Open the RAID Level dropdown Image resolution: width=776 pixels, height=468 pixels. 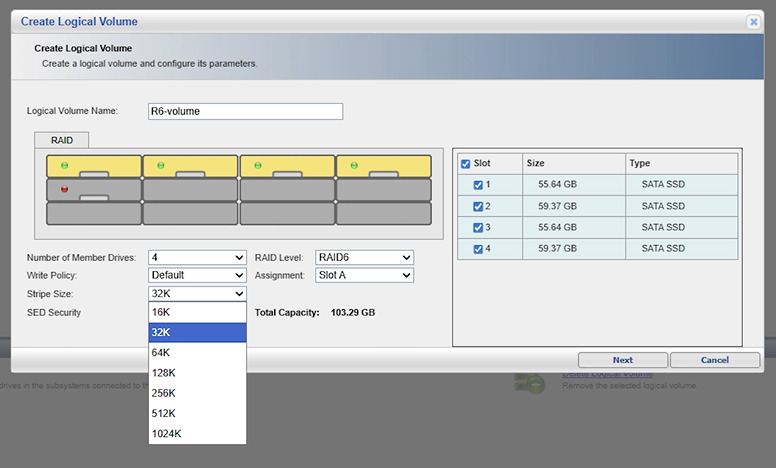tap(364, 257)
